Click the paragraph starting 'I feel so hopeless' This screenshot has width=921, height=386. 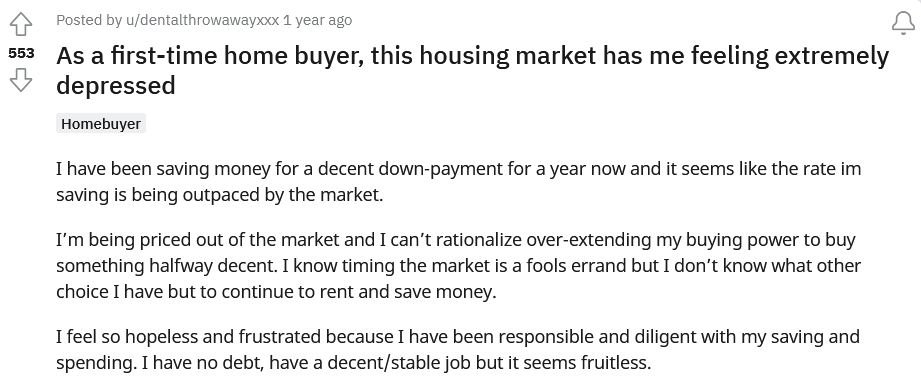[458, 350]
